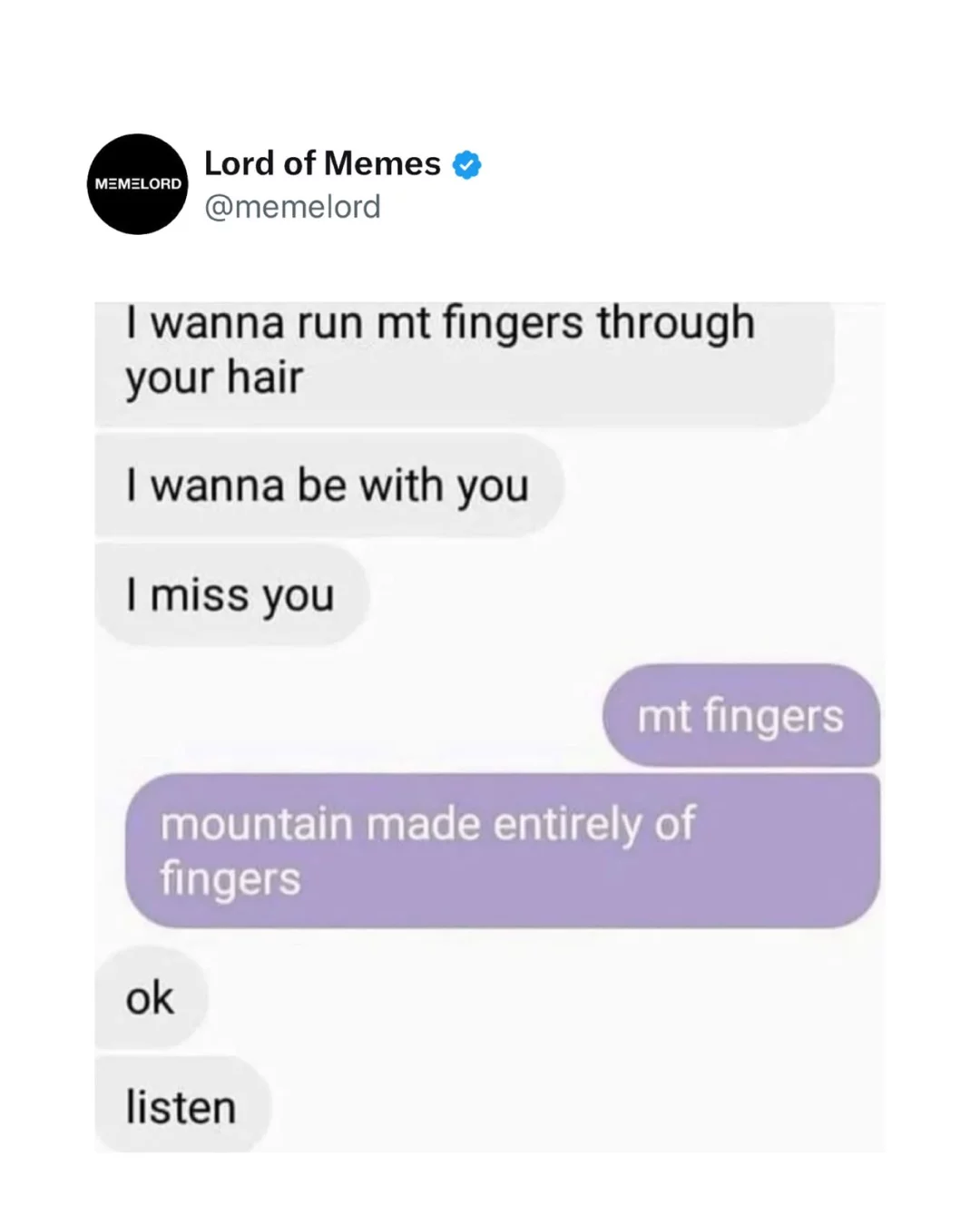The height and width of the screenshot is (1225, 980).
Task: Click the word 'hair' in first message
Action: point(265,377)
